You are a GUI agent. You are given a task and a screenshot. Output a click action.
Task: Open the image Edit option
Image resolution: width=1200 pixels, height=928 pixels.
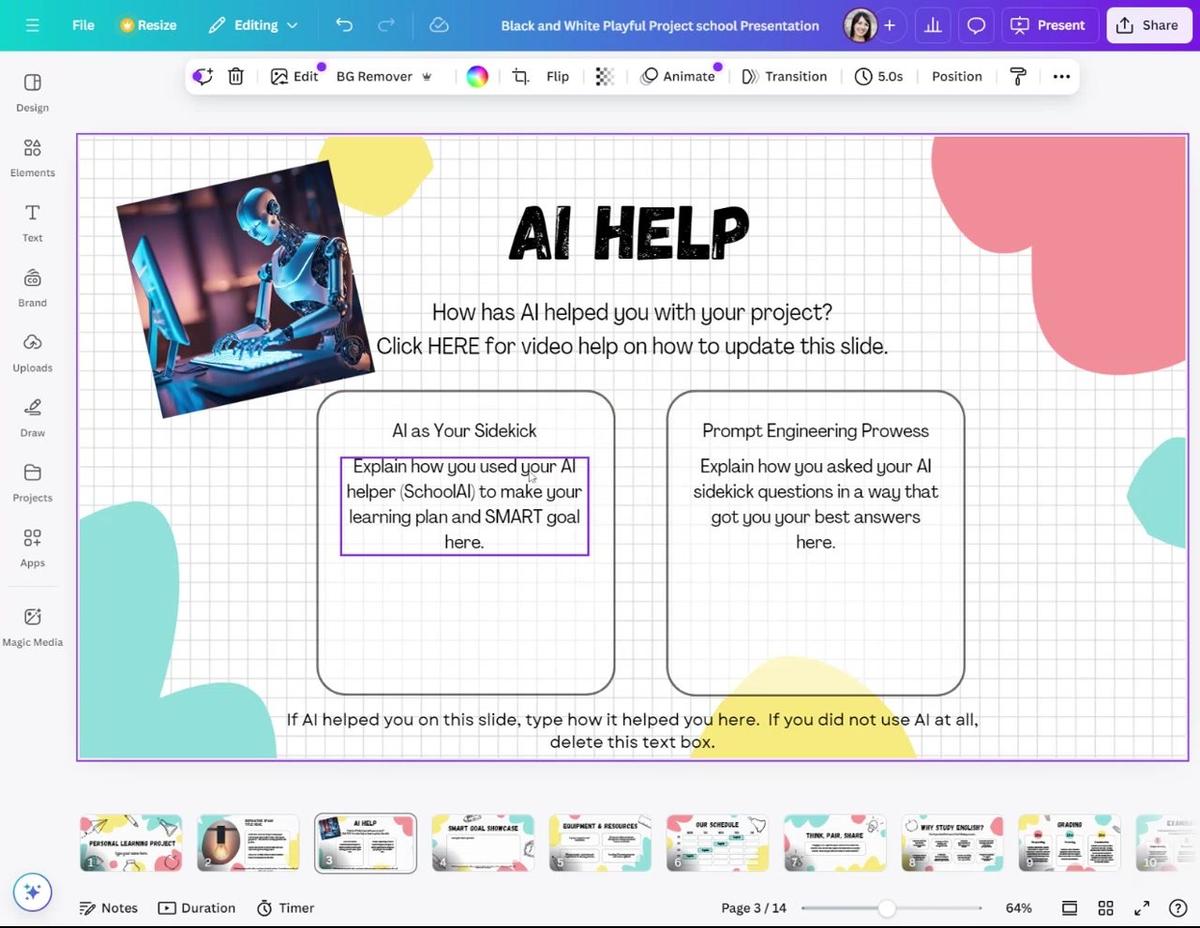[x=295, y=76]
